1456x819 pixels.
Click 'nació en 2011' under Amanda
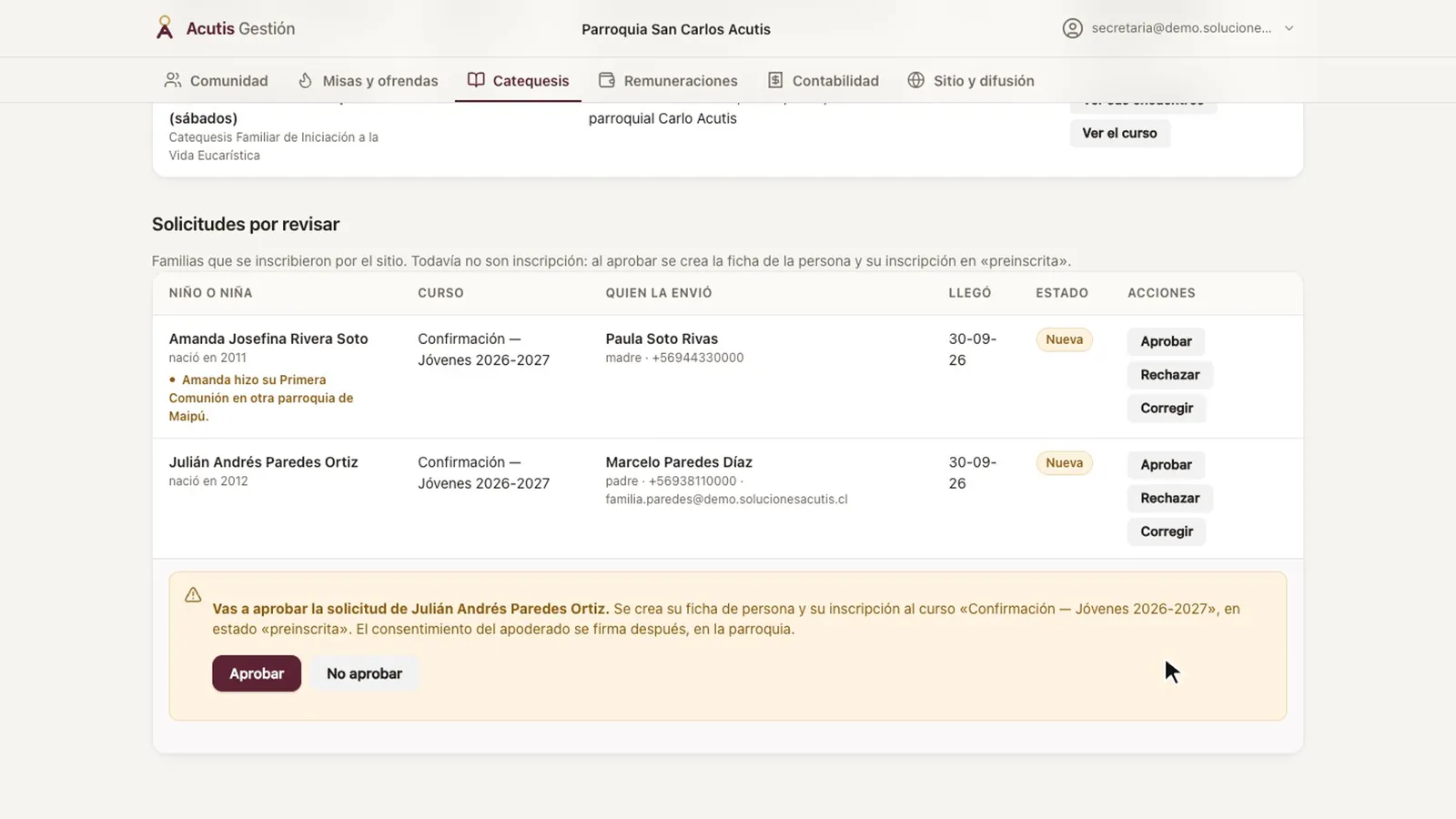point(207,358)
